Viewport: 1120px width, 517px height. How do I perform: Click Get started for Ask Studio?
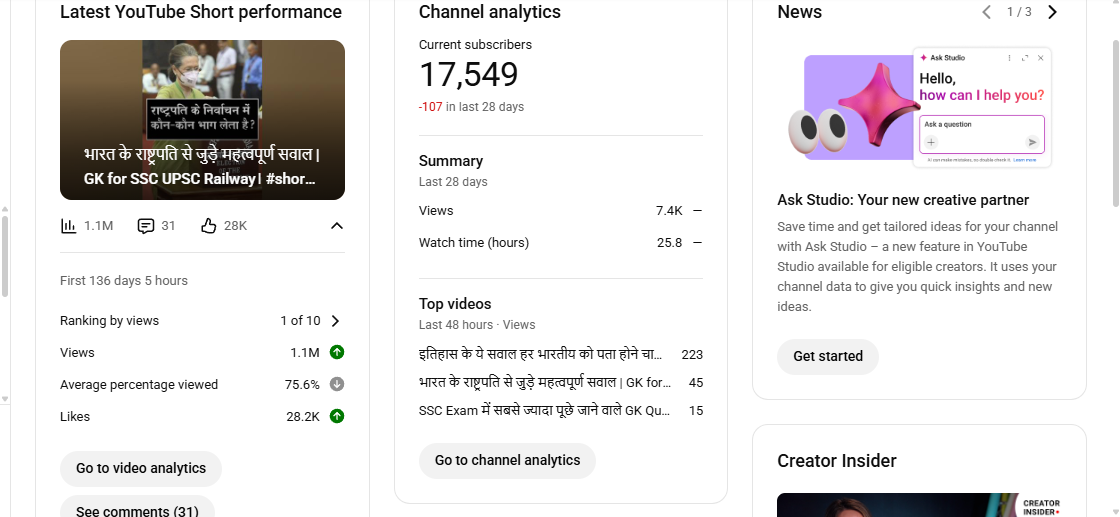(x=827, y=356)
